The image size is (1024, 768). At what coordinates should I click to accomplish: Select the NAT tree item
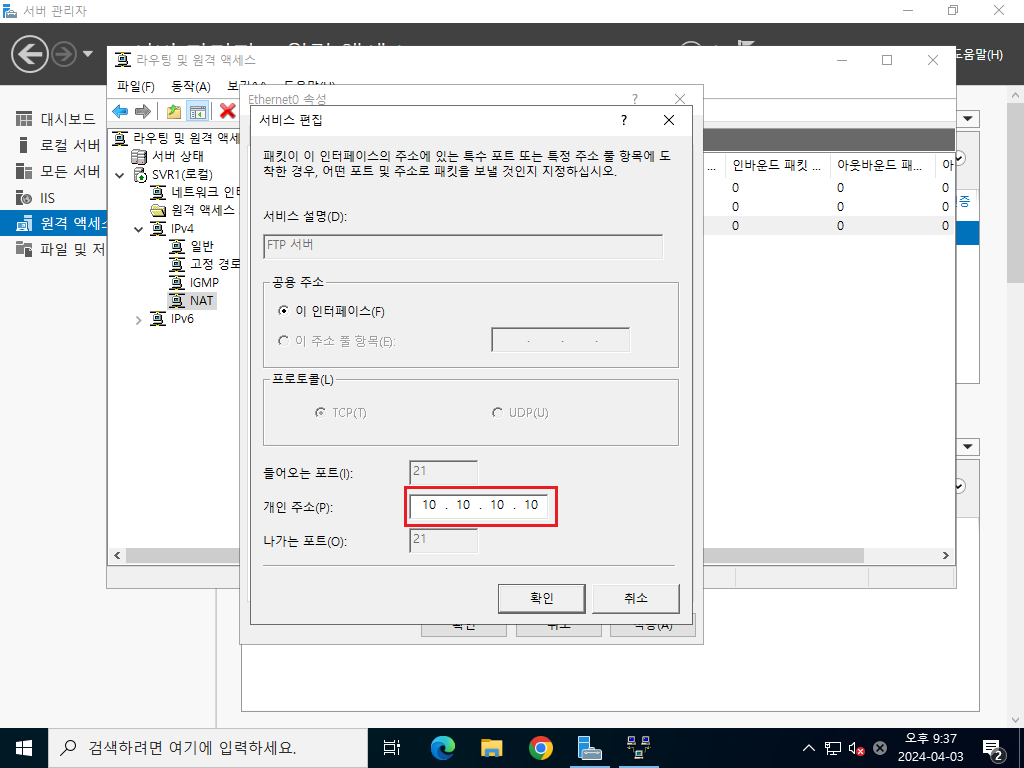(x=192, y=300)
